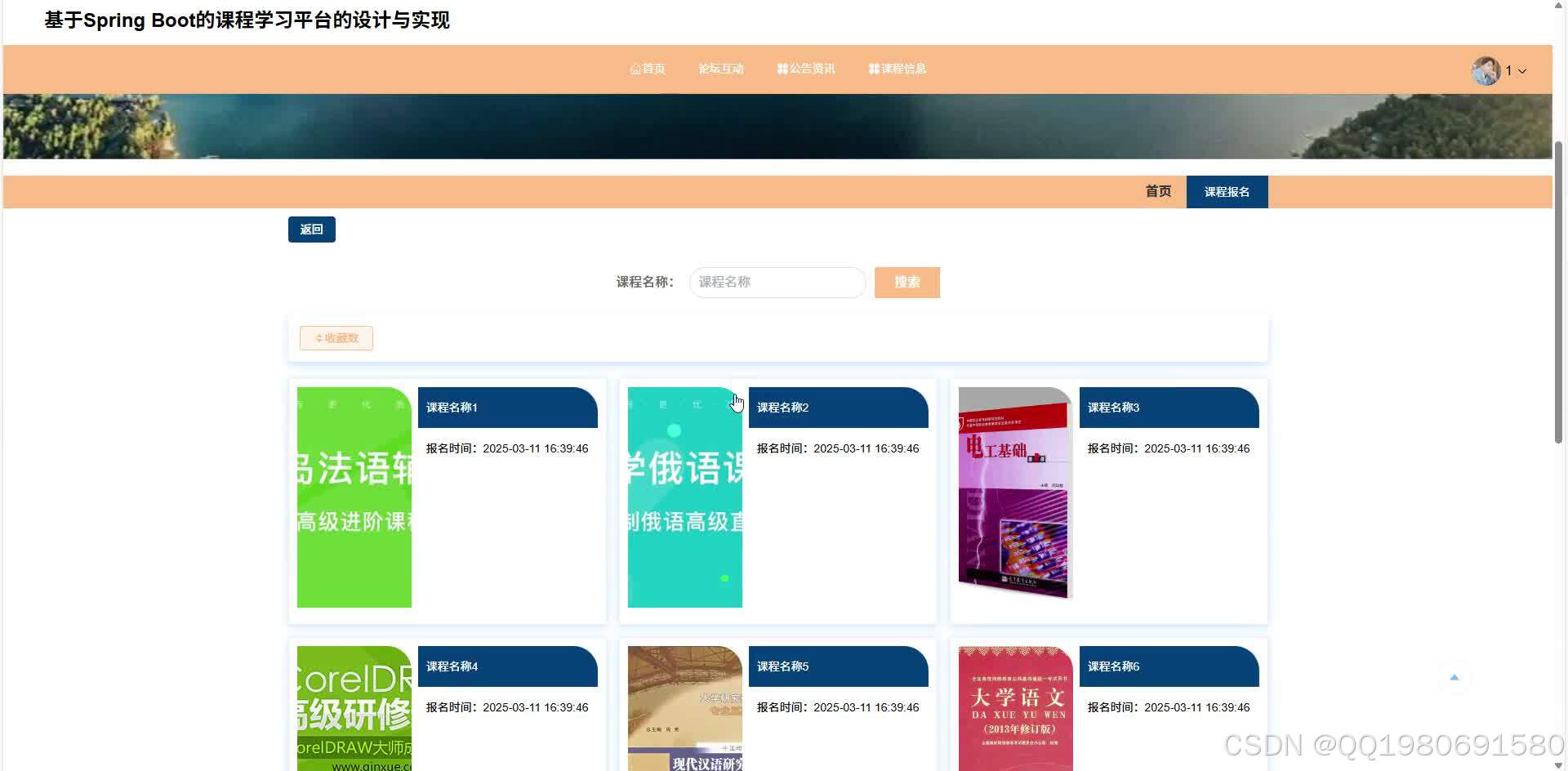Screen dimensions: 1568x771
Task: Click the 课程名称 search input field
Action: pyautogui.click(x=777, y=282)
